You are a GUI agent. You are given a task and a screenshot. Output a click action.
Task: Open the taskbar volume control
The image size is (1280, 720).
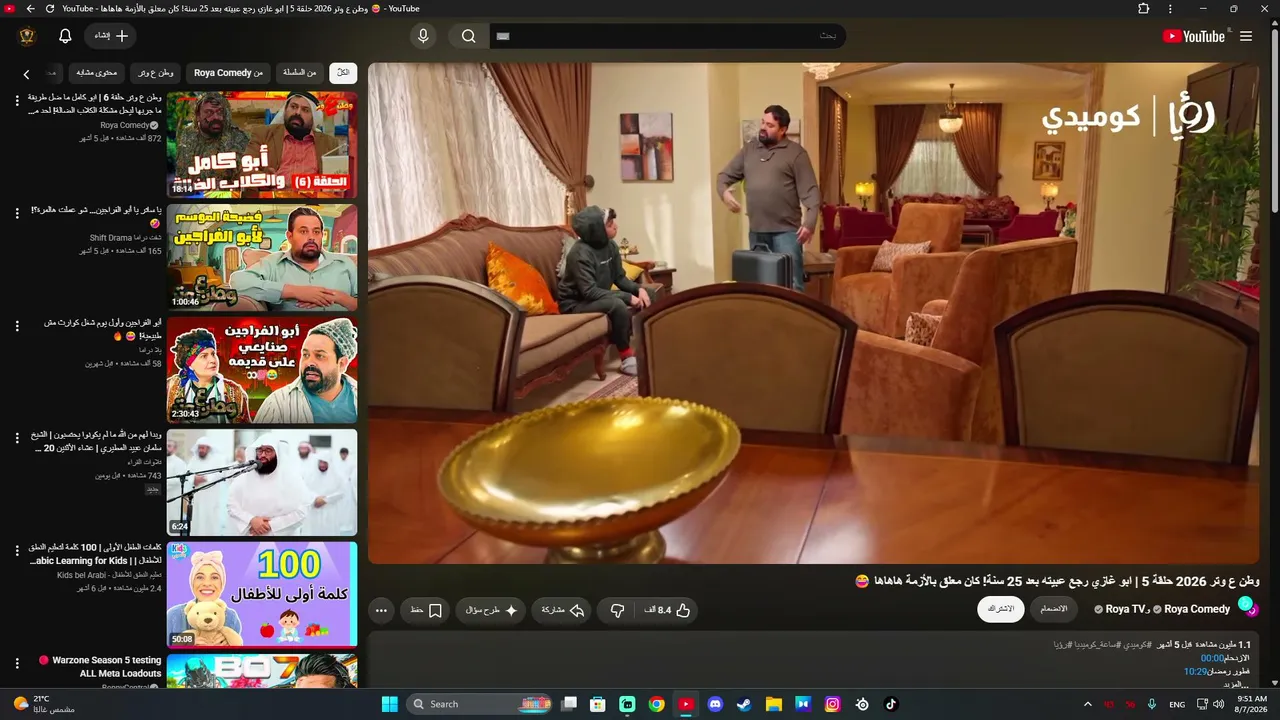tap(1218, 704)
